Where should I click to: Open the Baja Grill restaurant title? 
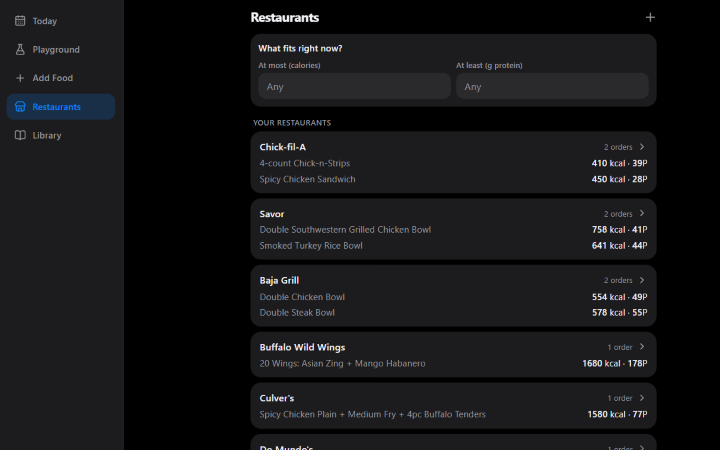(x=279, y=281)
